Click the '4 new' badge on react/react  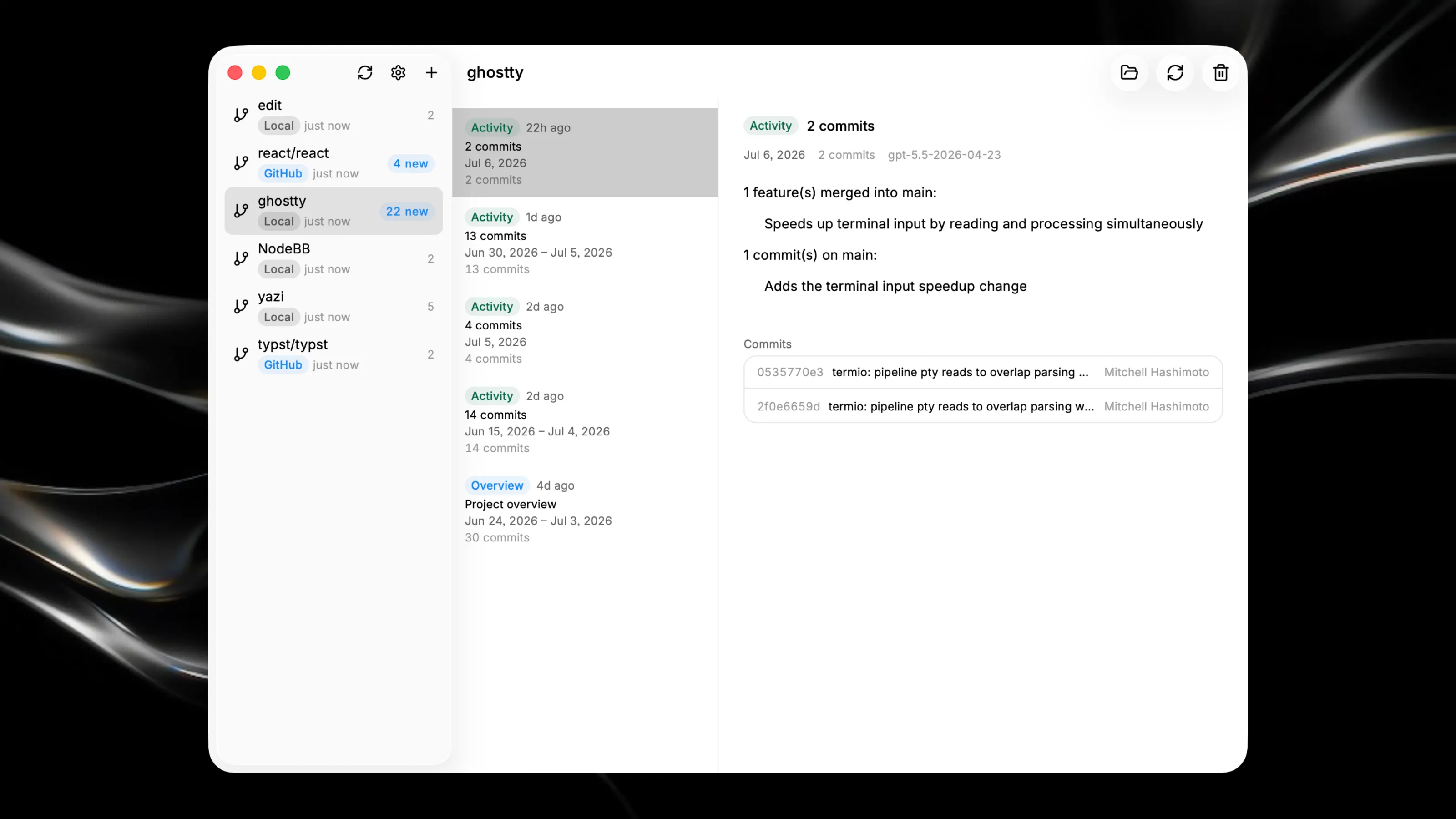pos(410,163)
